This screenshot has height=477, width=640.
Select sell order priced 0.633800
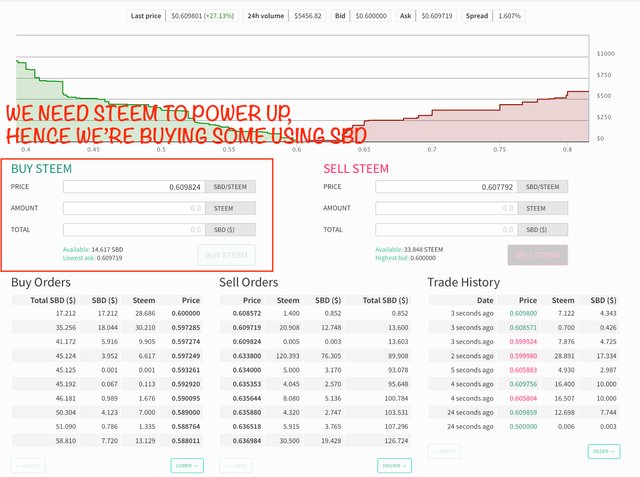tap(315, 356)
